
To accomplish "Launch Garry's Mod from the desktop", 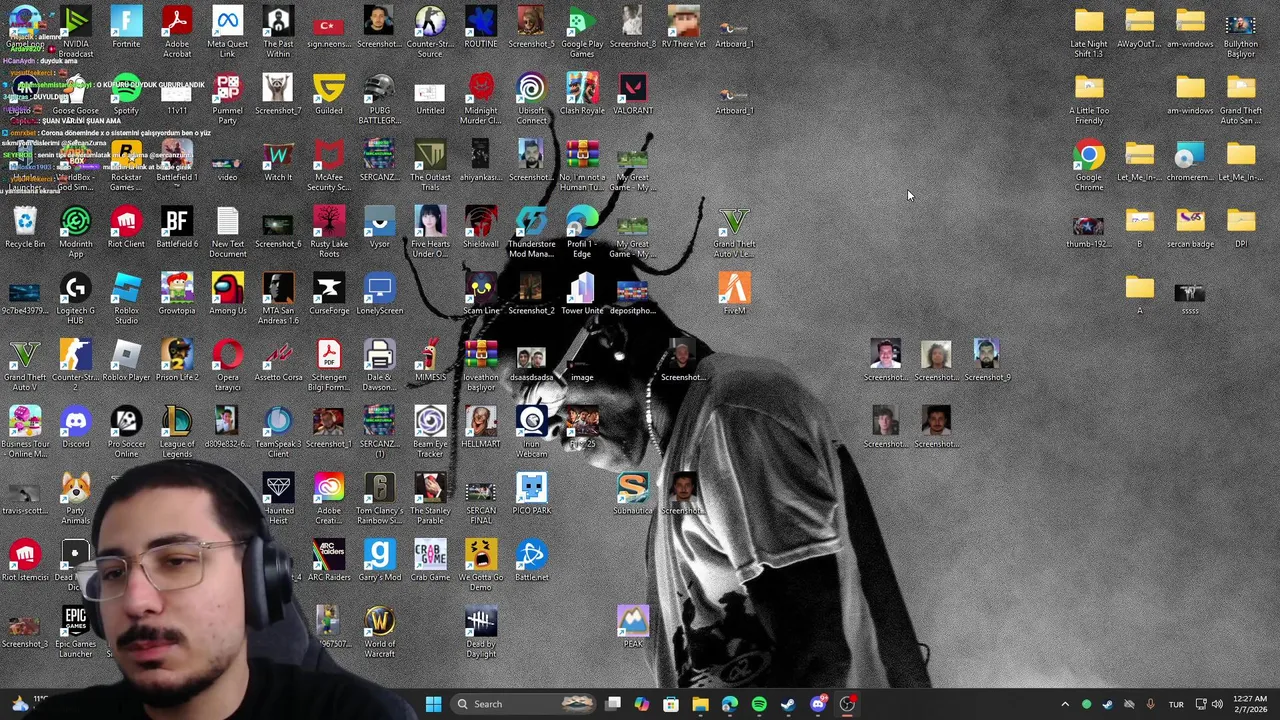I will [x=379, y=561].
